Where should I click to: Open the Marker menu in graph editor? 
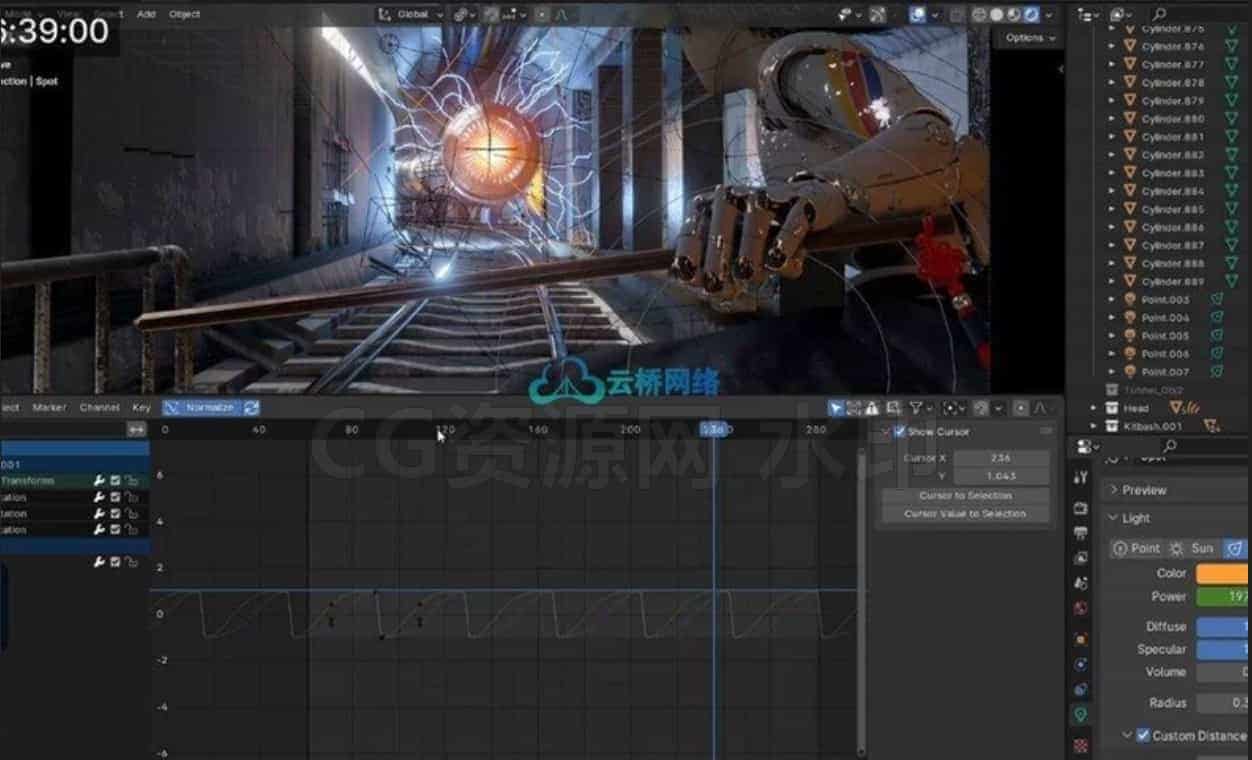pos(49,408)
